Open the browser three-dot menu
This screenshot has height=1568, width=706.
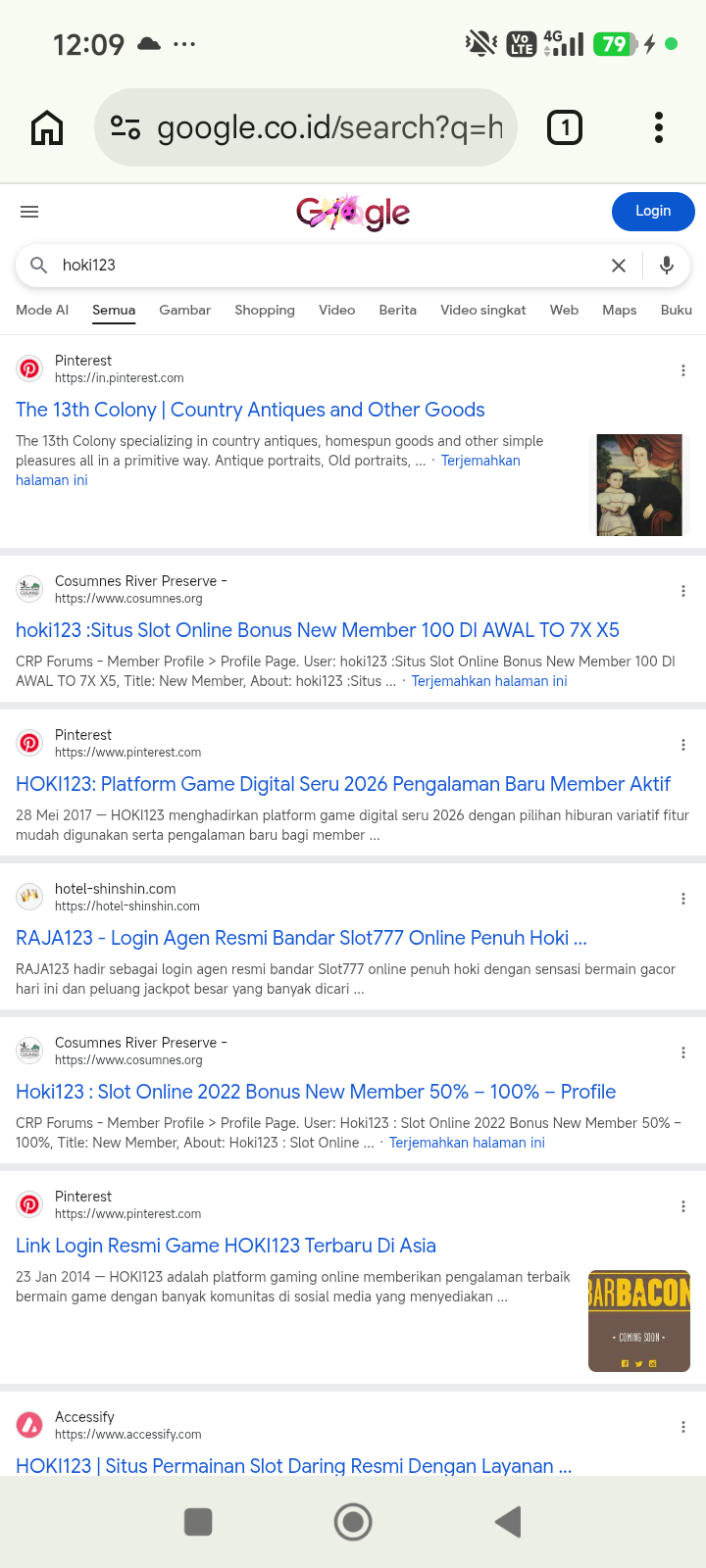tap(659, 127)
